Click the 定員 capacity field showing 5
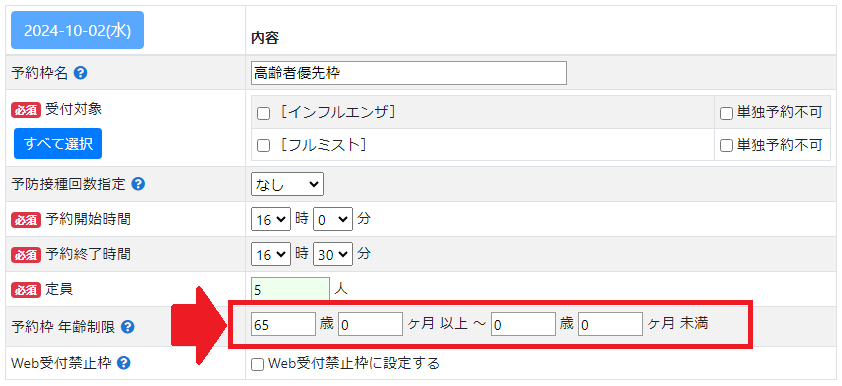842x386 pixels. click(x=291, y=290)
